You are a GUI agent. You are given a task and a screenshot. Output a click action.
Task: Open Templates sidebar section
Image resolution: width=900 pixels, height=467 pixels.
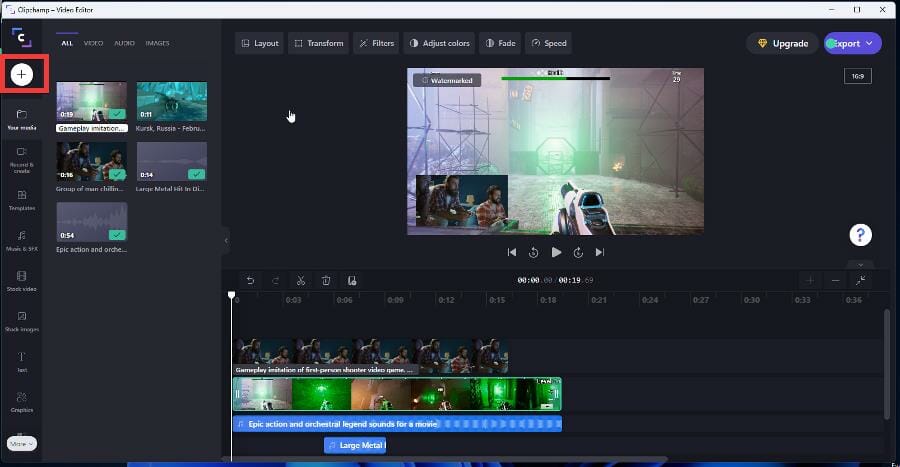click(22, 200)
